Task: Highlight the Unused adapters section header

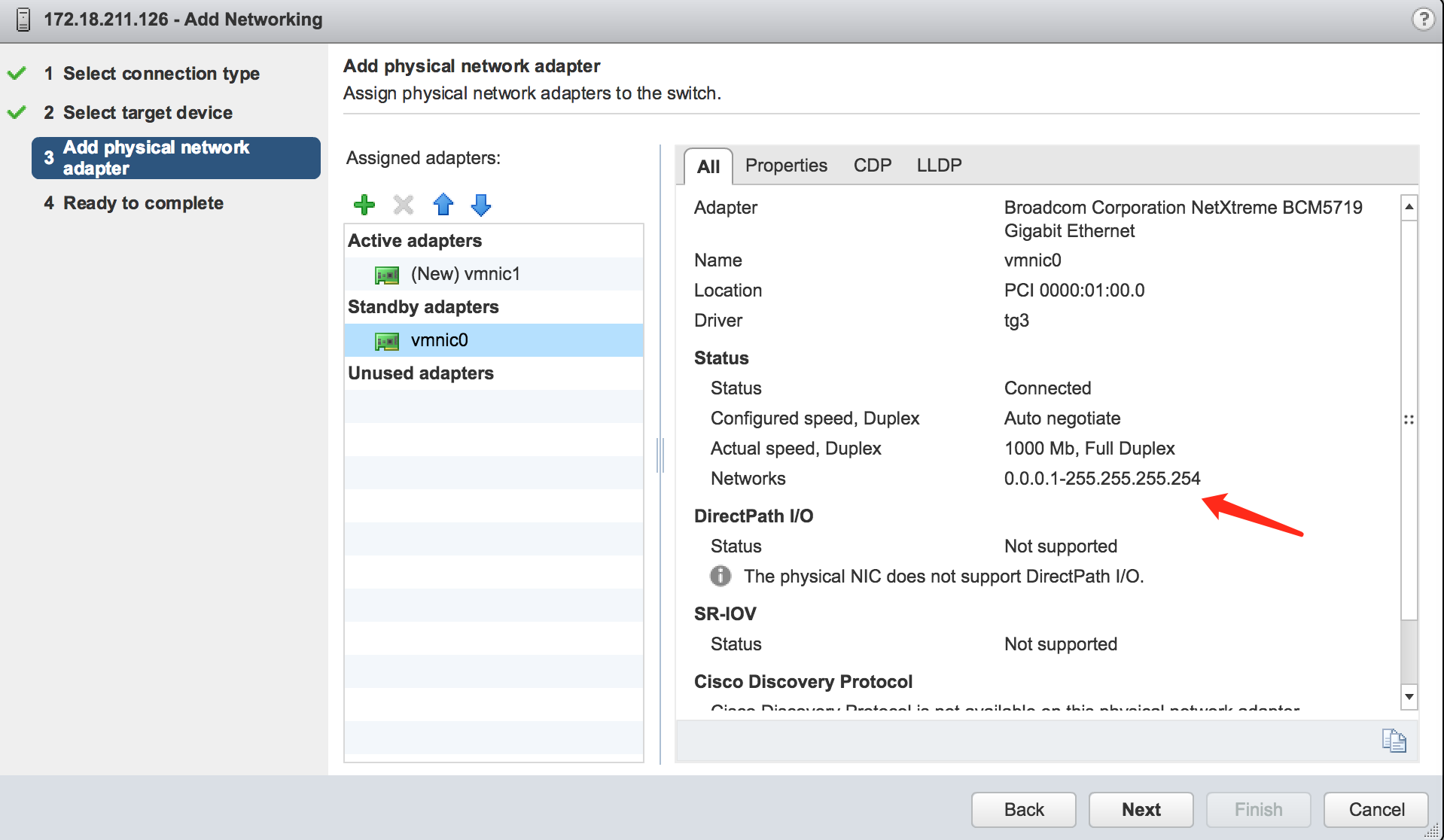Action: (420, 373)
